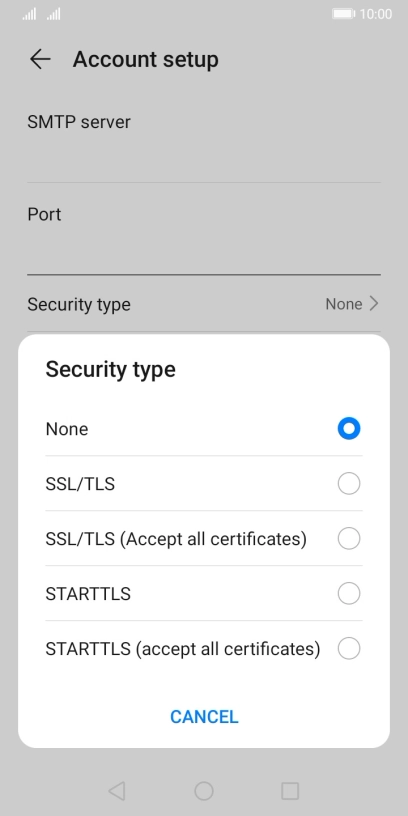The height and width of the screenshot is (816, 408).
Task: Tap the battery icon in status bar
Action: [x=344, y=14]
